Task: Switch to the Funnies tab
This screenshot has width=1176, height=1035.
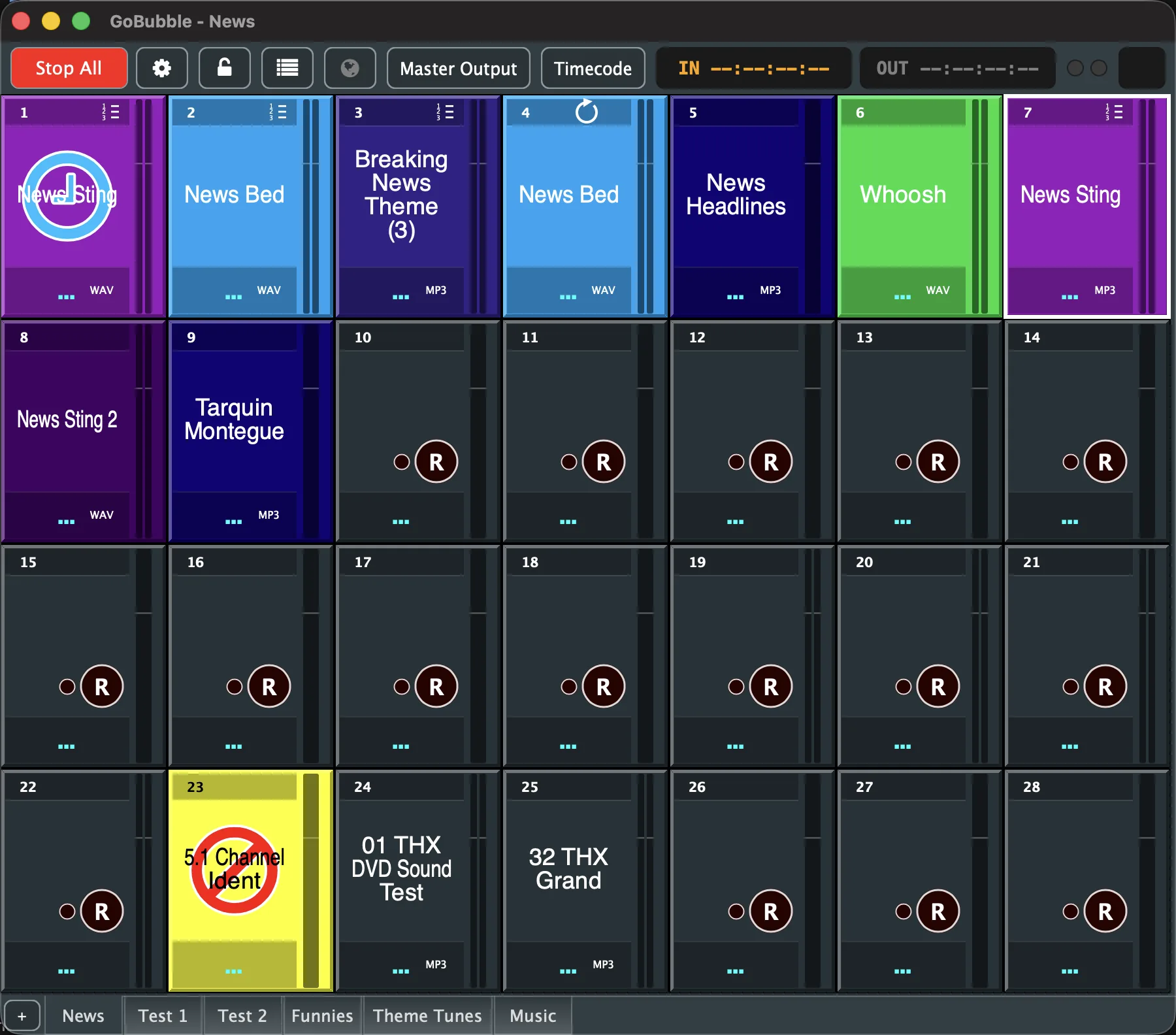Action: [x=322, y=1015]
